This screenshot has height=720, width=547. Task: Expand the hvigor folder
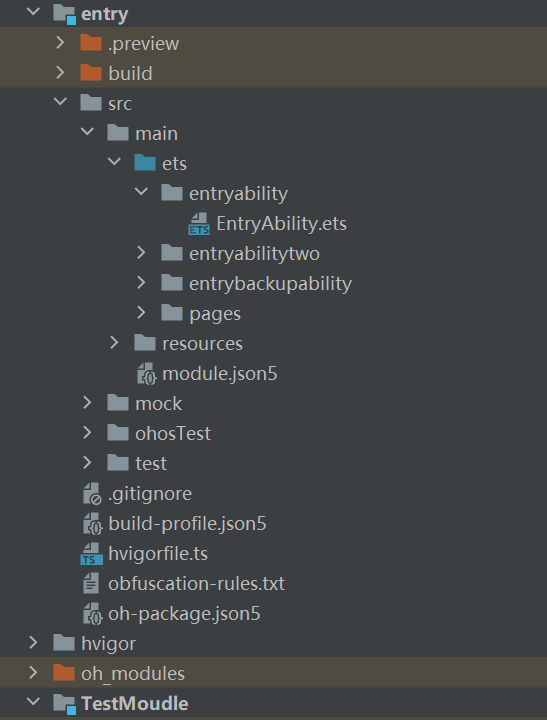pos(33,642)
